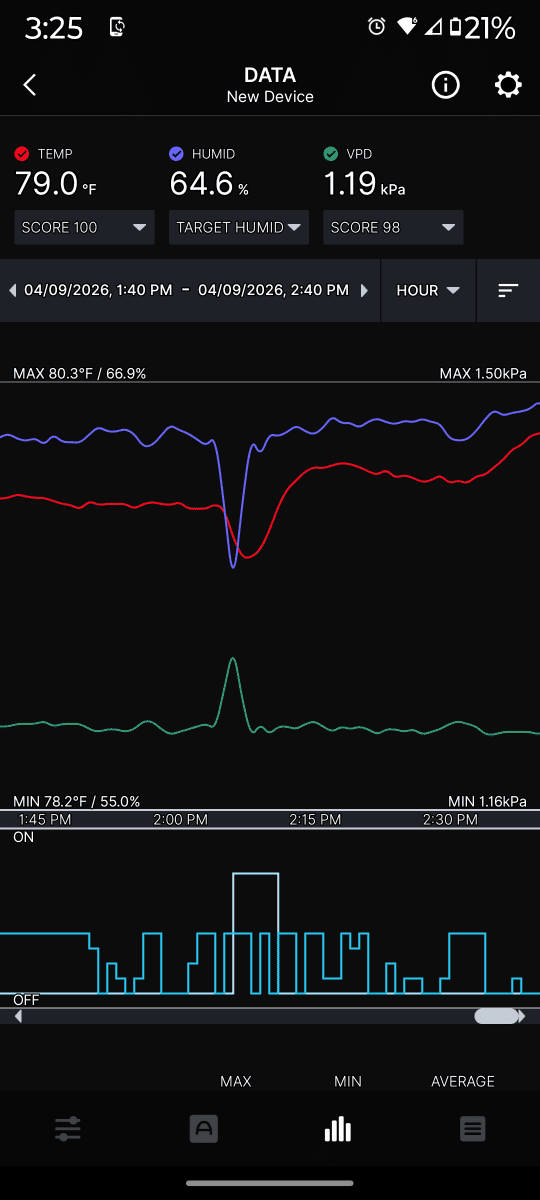Tap the Wi-Fi status icon
This screenshot has width=540, height=1200.
click(407, 27)
